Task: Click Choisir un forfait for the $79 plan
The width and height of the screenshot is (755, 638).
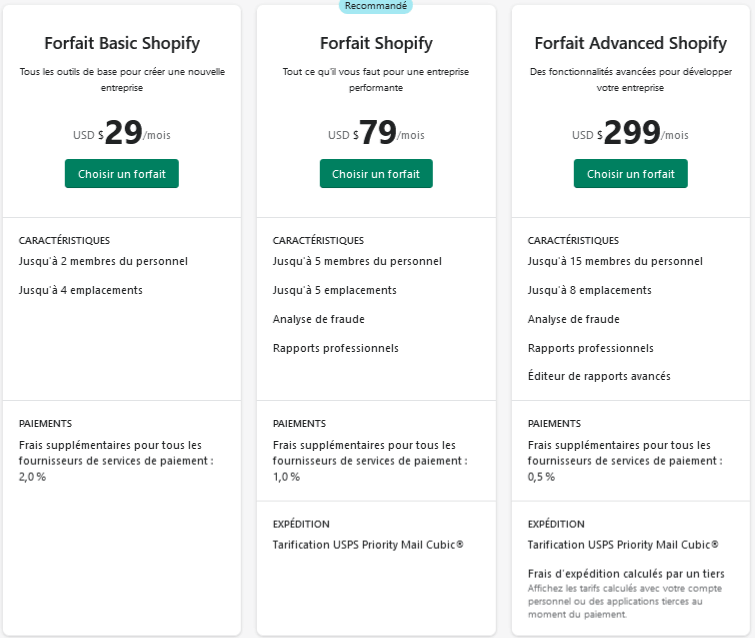Action: [x=376, y=173]
